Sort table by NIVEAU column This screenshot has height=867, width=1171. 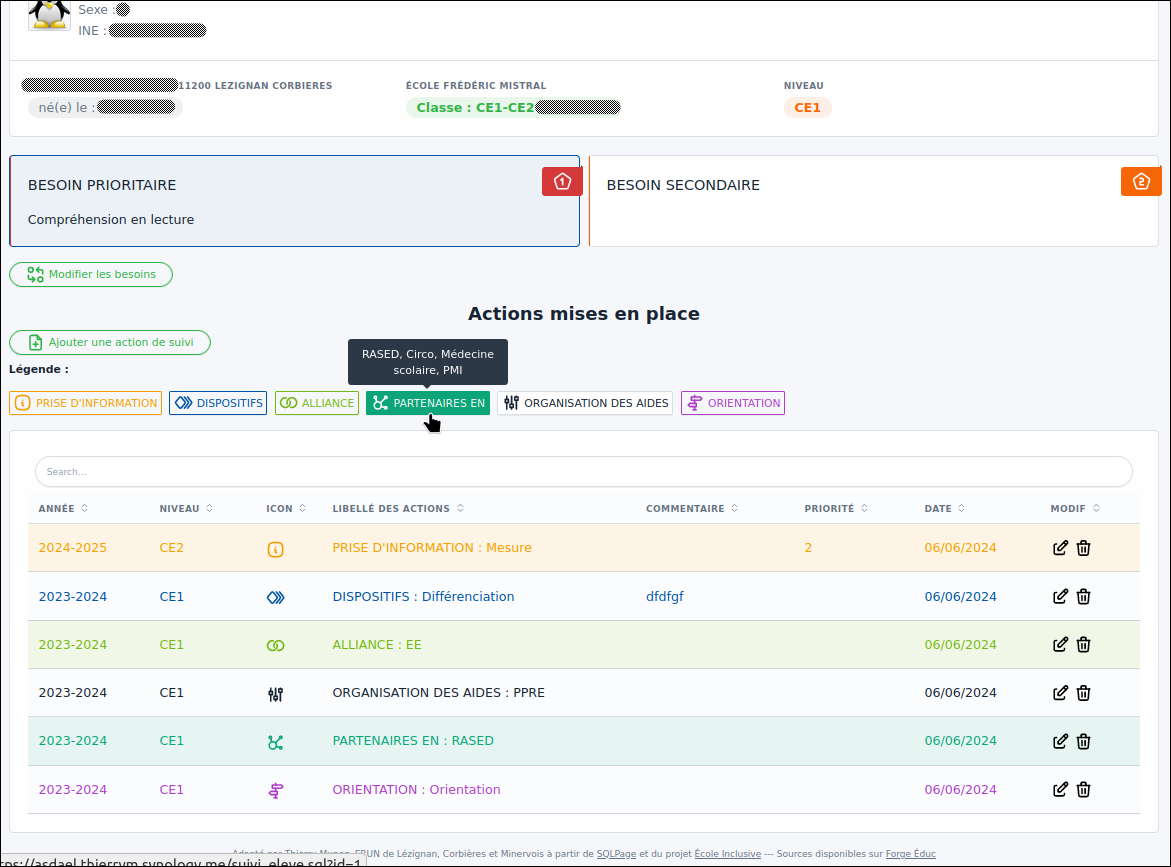[x=186, y=509]
